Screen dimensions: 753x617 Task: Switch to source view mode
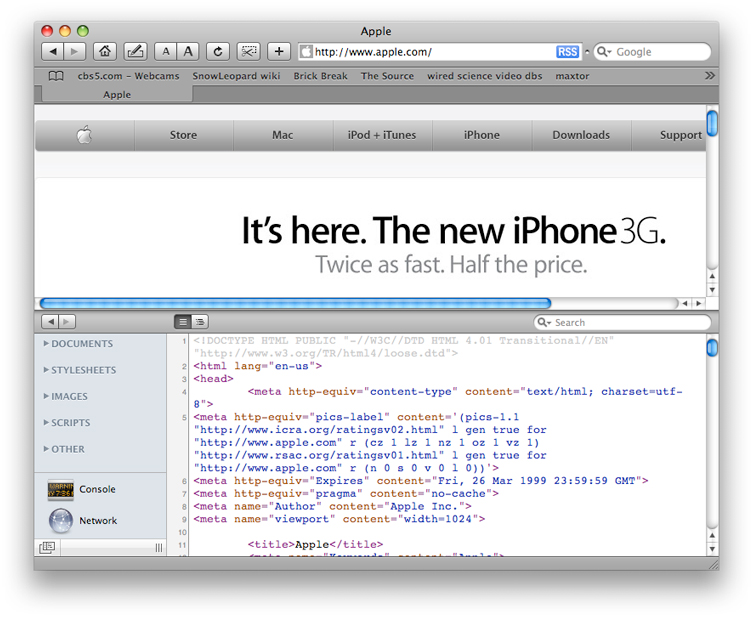coord(182,322)
